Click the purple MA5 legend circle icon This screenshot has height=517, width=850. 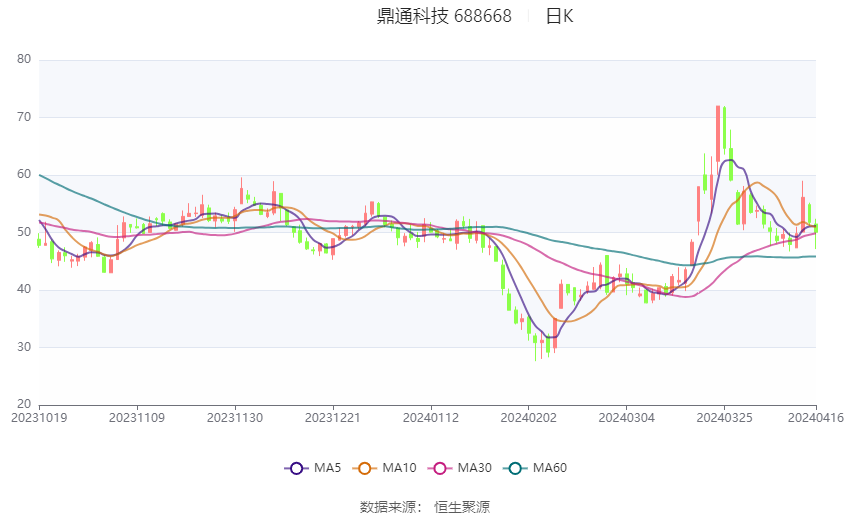296,468
